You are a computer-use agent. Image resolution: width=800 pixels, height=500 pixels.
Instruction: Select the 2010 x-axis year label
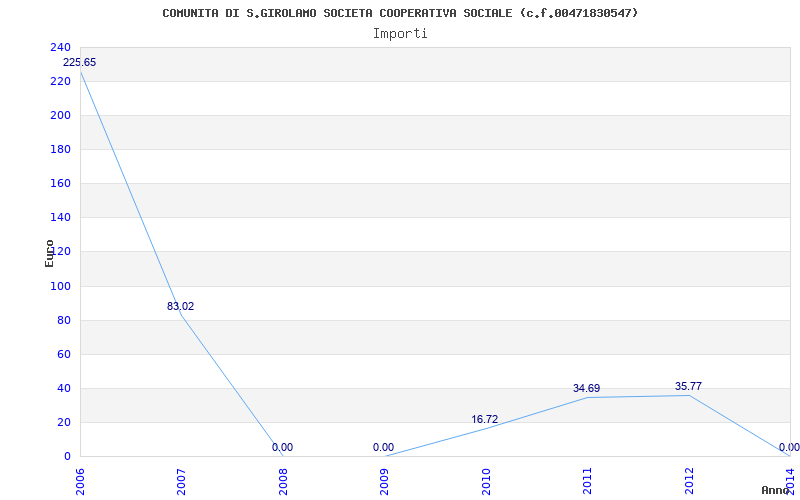(x=486, y=481)
